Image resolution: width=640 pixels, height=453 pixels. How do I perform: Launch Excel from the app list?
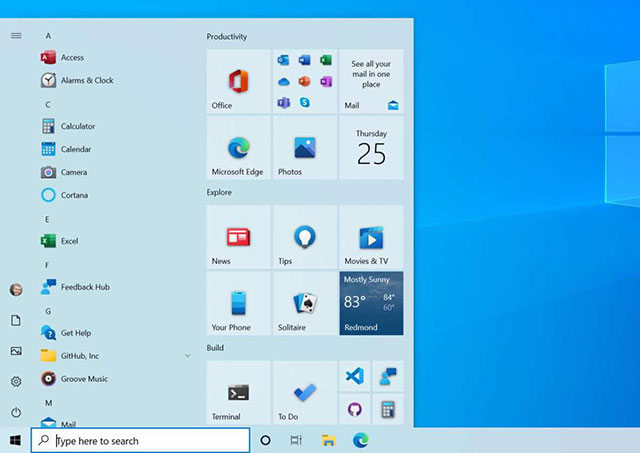click(x=114, y=241)
